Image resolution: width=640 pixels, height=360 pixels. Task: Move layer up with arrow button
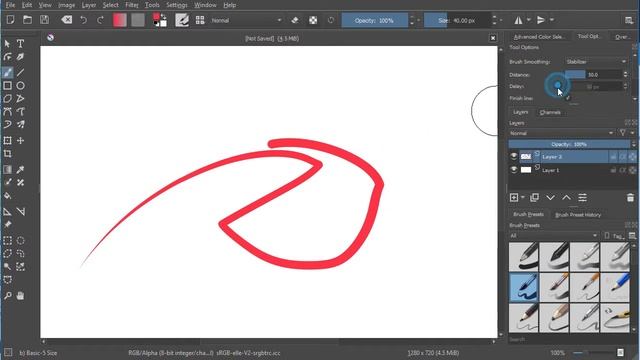point(567,198)
